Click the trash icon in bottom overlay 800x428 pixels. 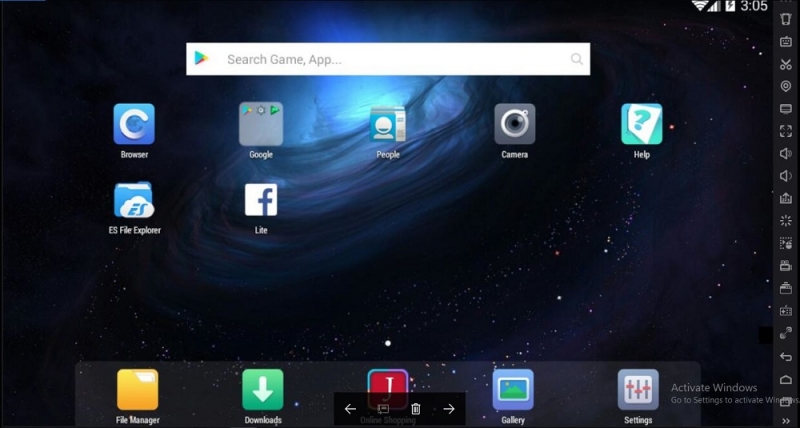click(416, 409)
